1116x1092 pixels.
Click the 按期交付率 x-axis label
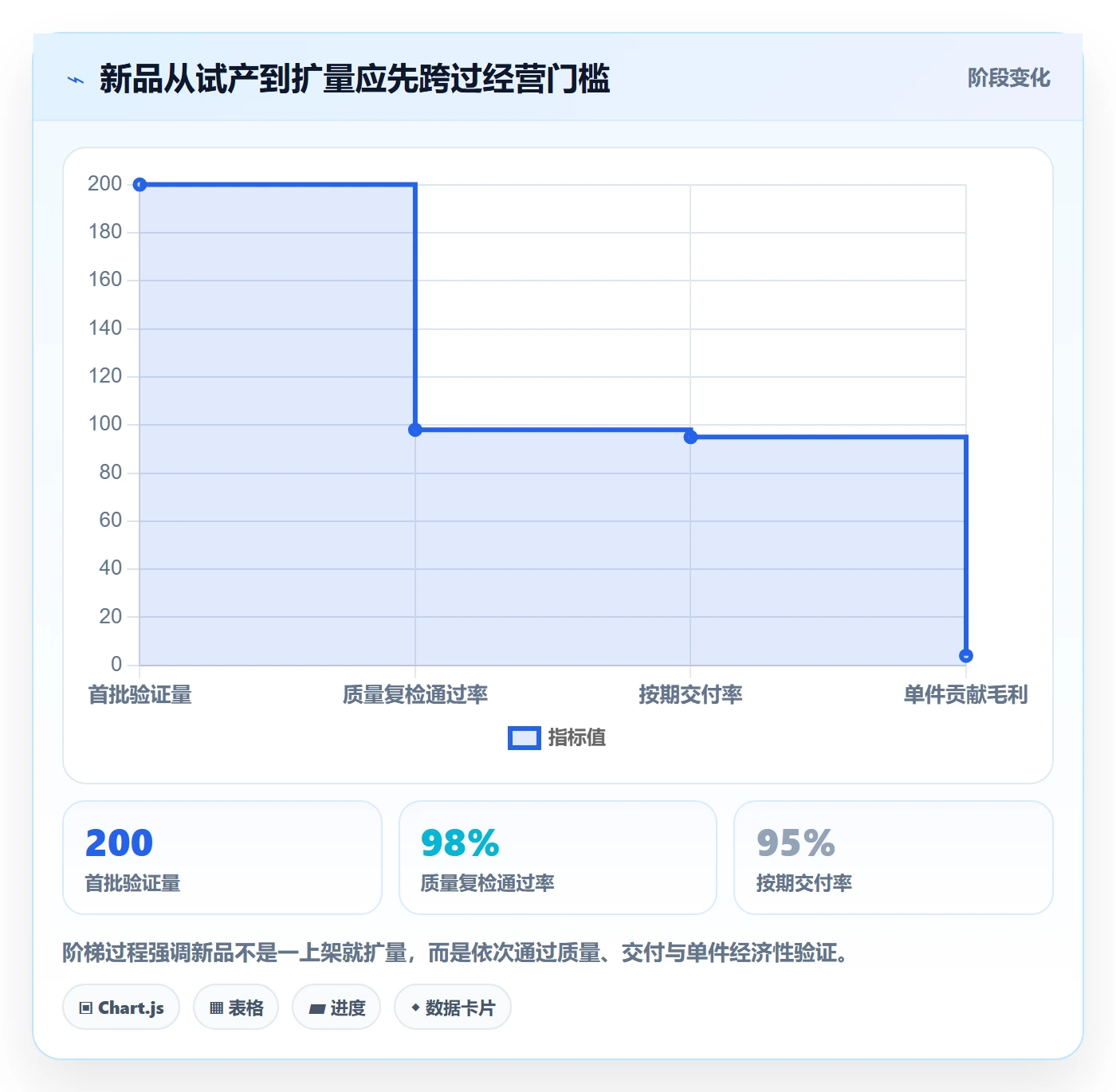(x=690, y=695)
